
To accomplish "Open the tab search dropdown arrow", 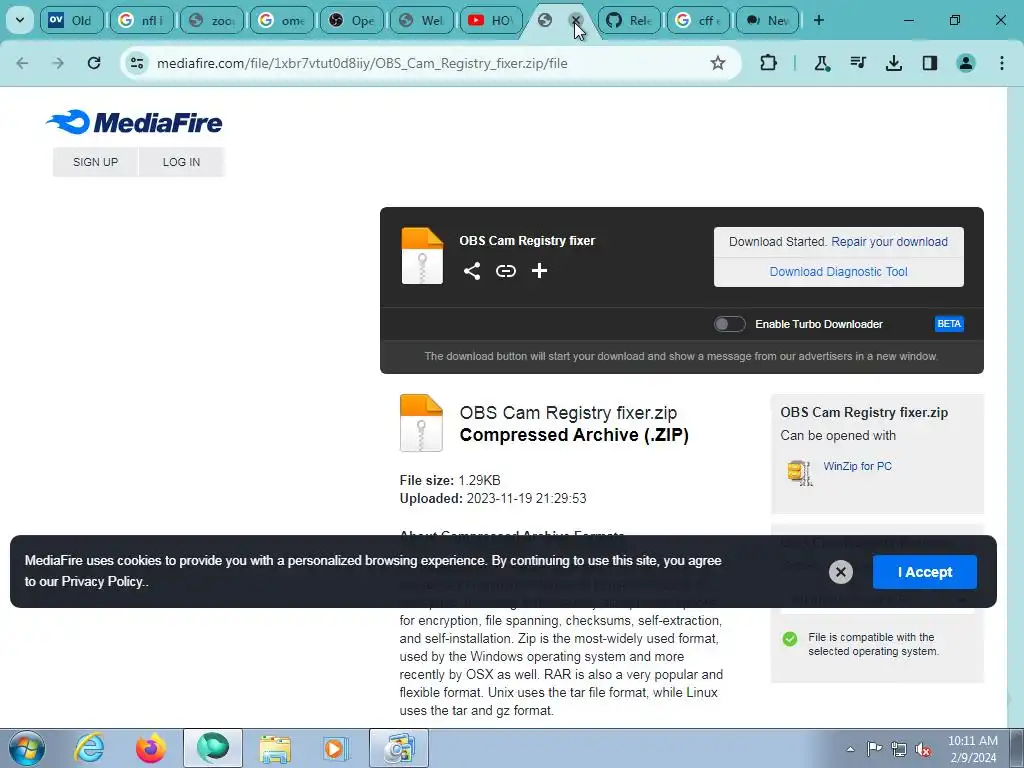I will click(x=20, y=20).
